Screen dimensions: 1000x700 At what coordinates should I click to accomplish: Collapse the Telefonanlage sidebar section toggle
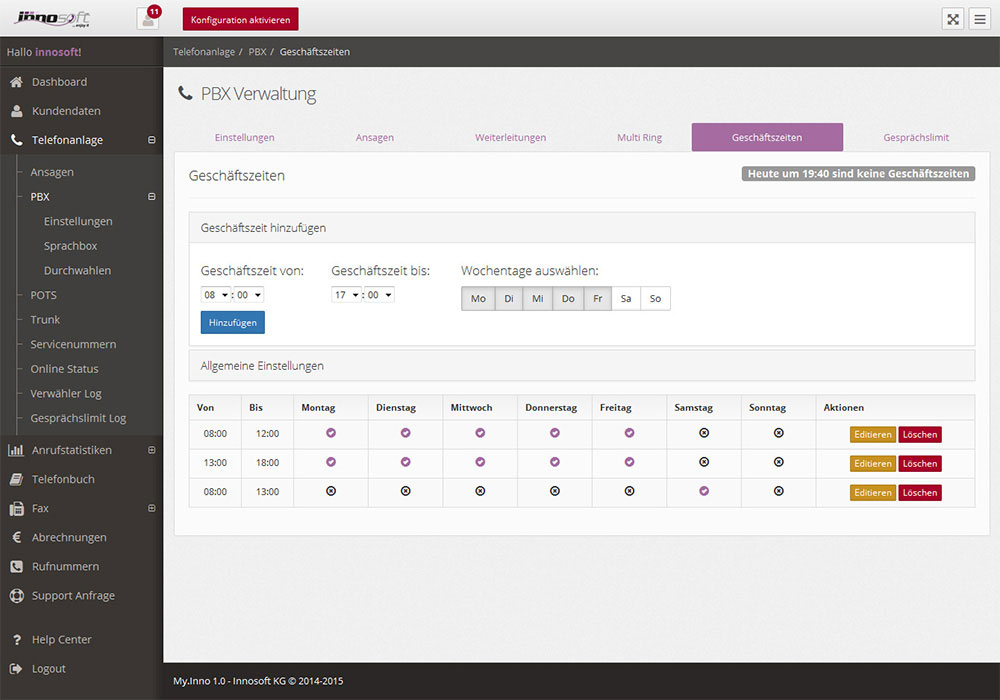click(x=152, y=140)
